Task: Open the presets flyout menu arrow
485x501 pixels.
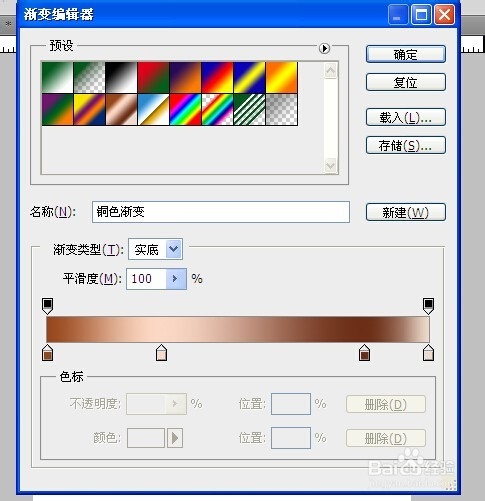Action: point(324,48)
